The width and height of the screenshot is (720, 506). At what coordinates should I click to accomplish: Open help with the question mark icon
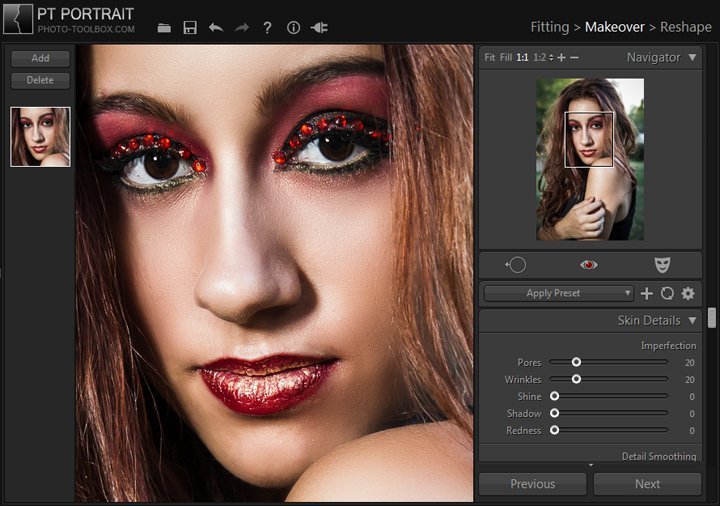[267, 28]
